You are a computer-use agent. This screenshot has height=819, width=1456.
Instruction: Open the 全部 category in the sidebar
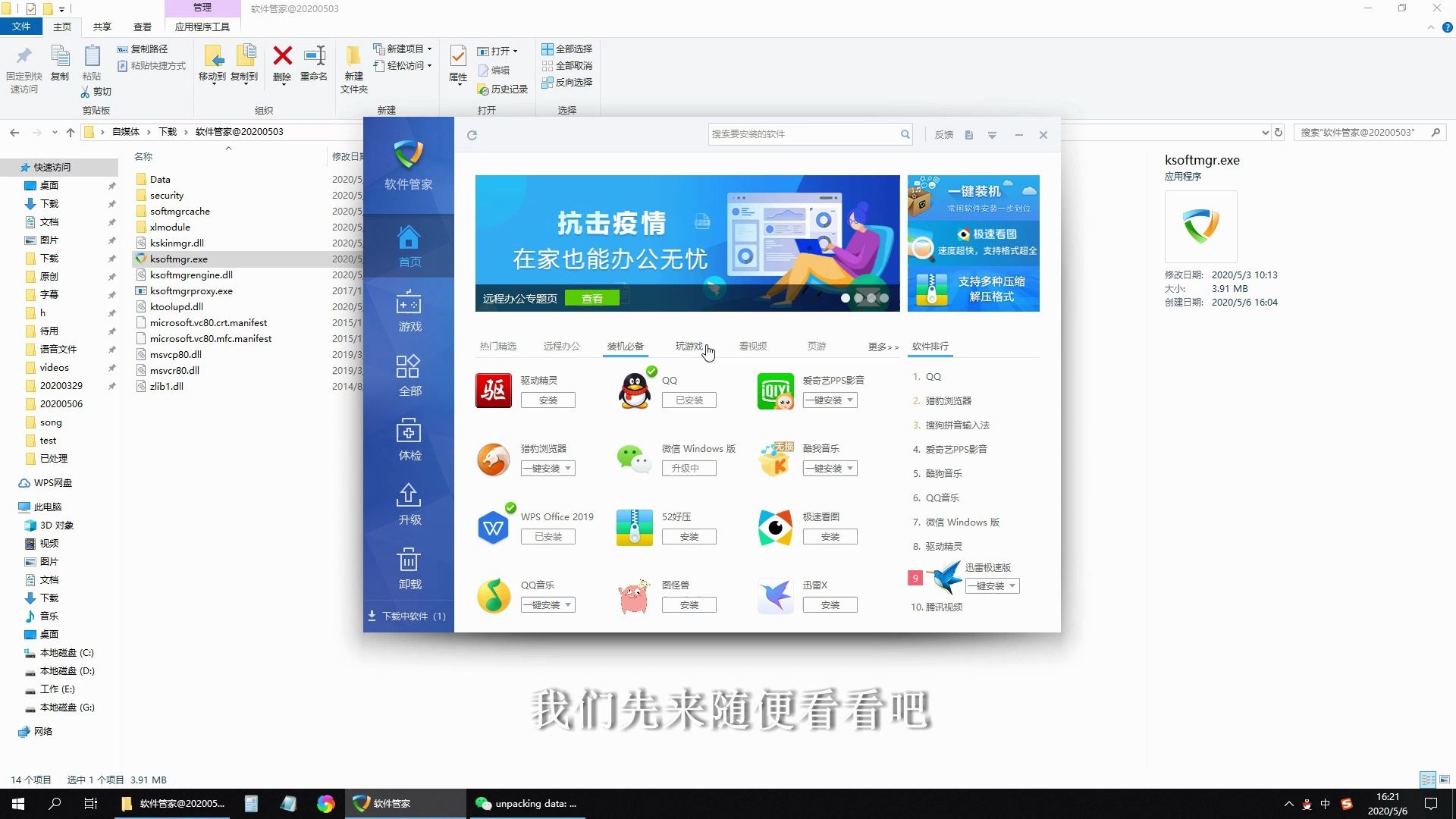(409, 375)
